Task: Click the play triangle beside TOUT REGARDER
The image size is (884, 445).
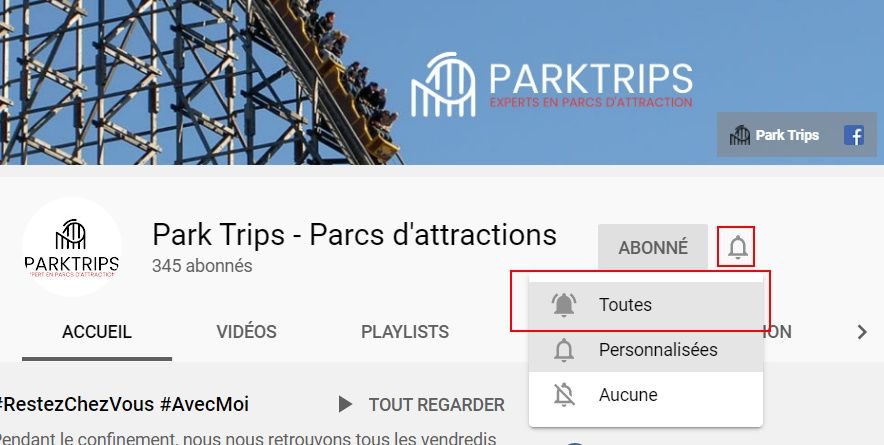Action: tap(345, 404)
